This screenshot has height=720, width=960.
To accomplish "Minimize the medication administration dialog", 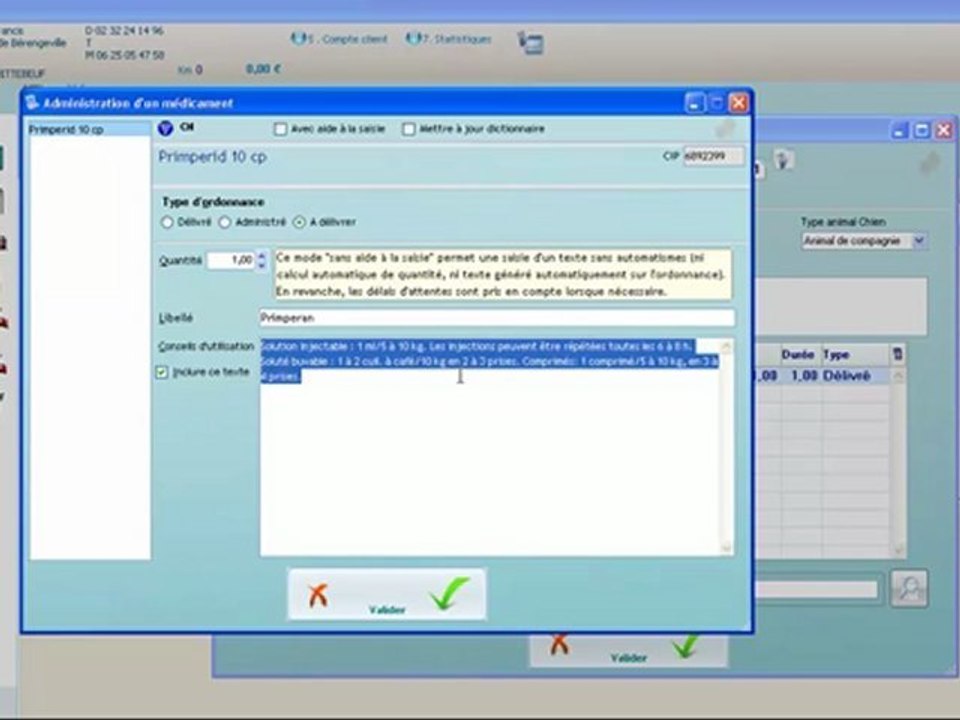I will click(694, 103).
